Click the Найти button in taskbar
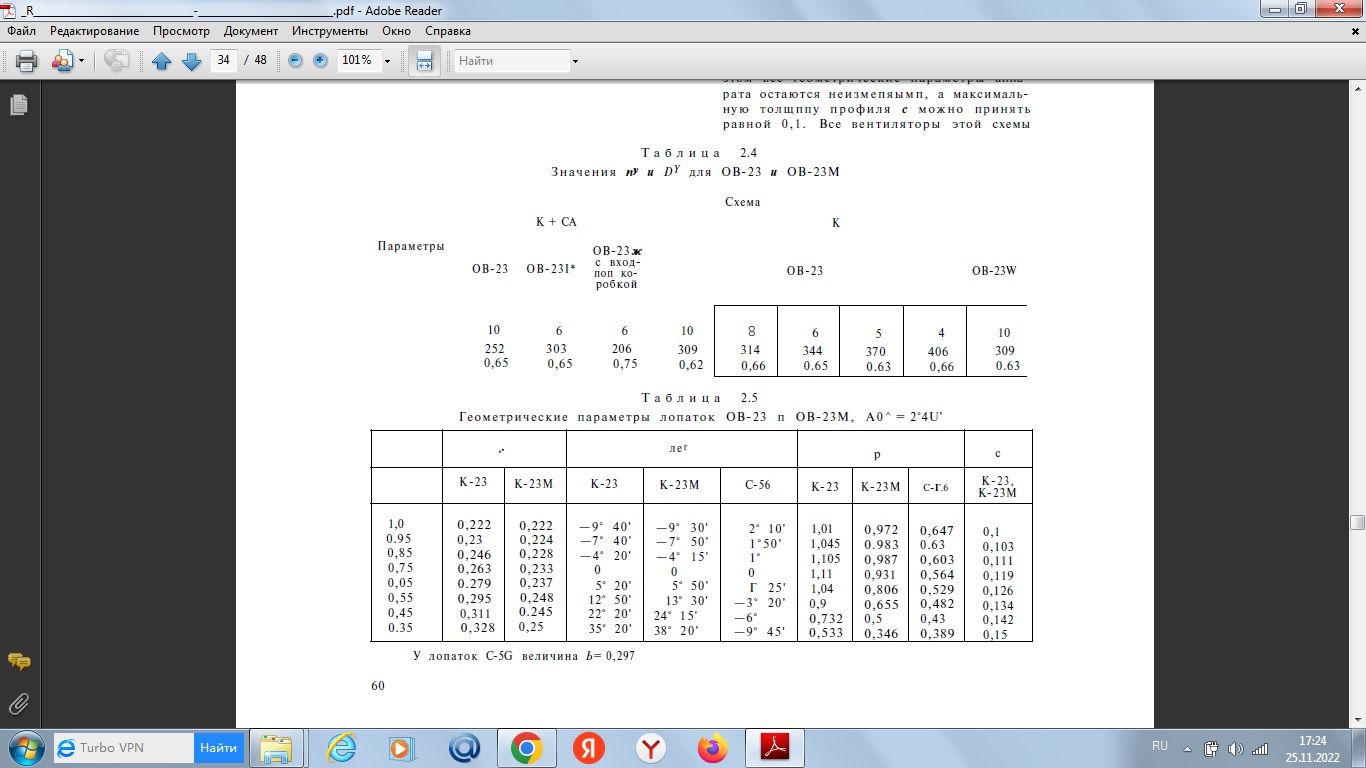 coord(218,747)
